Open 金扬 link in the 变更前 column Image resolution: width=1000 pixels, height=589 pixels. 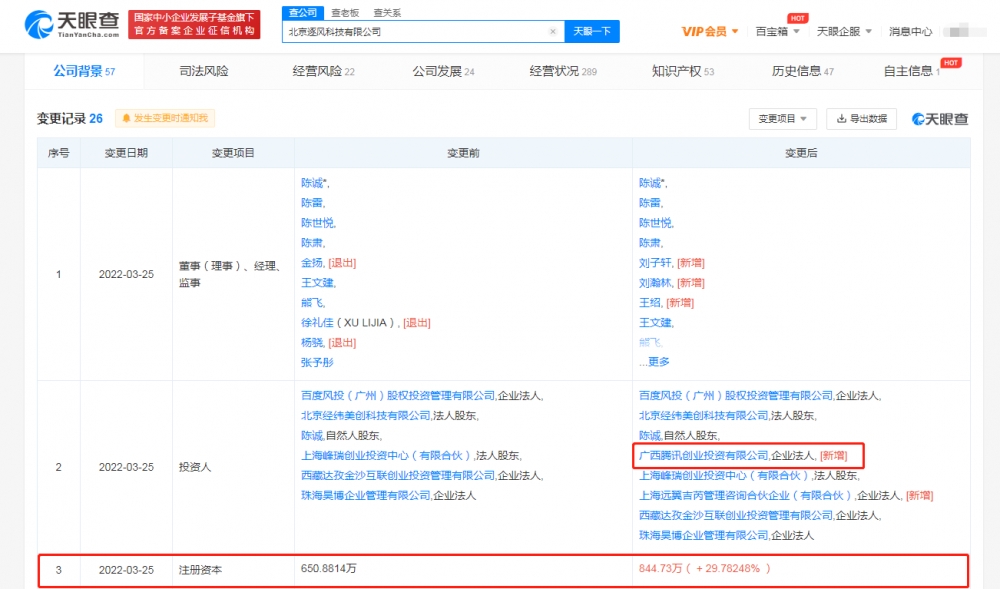click(312, 263)
